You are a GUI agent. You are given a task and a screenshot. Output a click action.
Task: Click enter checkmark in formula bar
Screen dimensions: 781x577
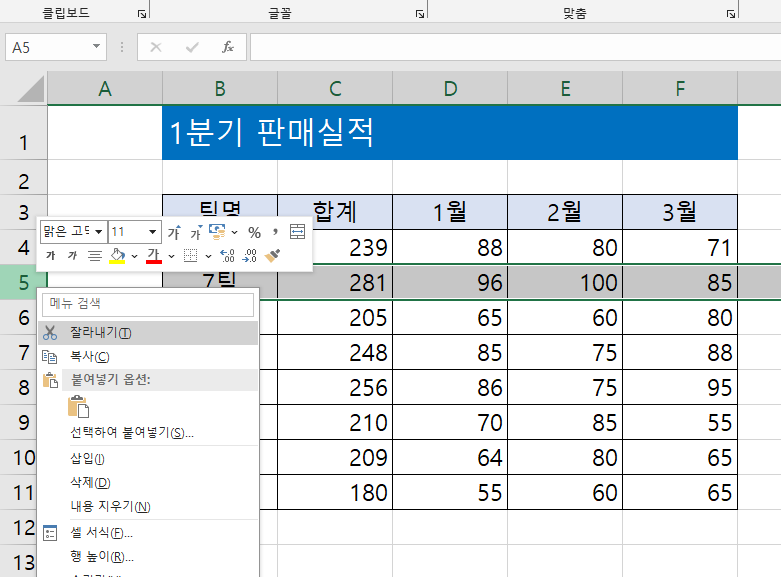(x=192, y=47)
